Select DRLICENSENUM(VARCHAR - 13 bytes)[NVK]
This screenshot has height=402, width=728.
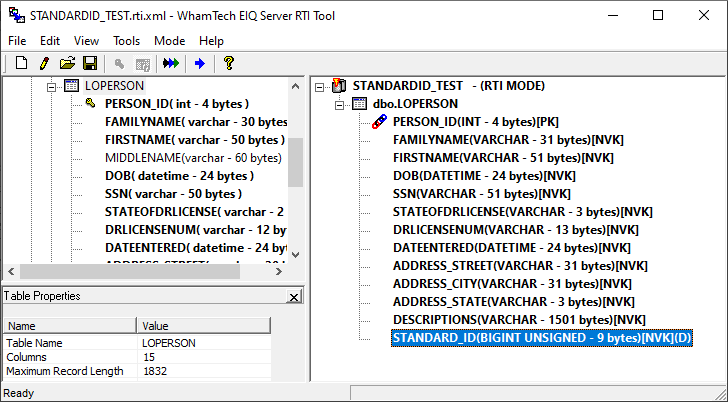516,230
